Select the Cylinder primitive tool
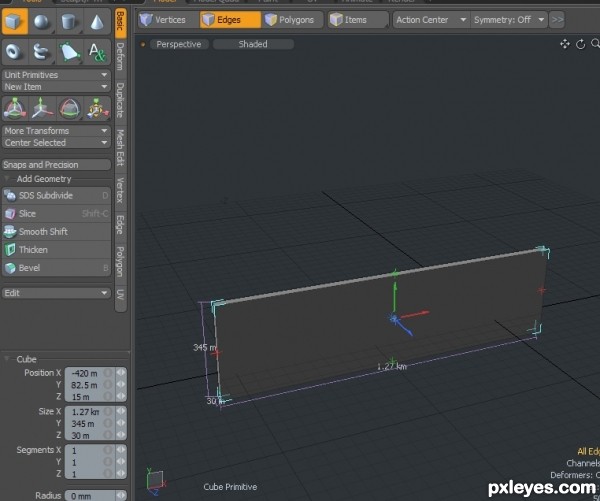600x501 pixels. pyautogui.click(x=69, y=22)
